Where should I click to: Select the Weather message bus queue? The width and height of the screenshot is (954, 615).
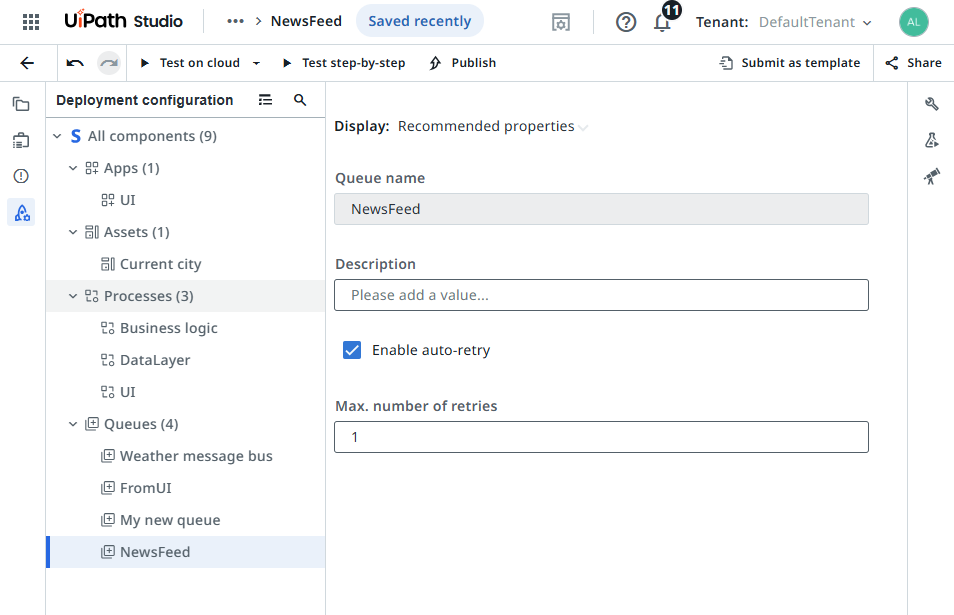196,456
